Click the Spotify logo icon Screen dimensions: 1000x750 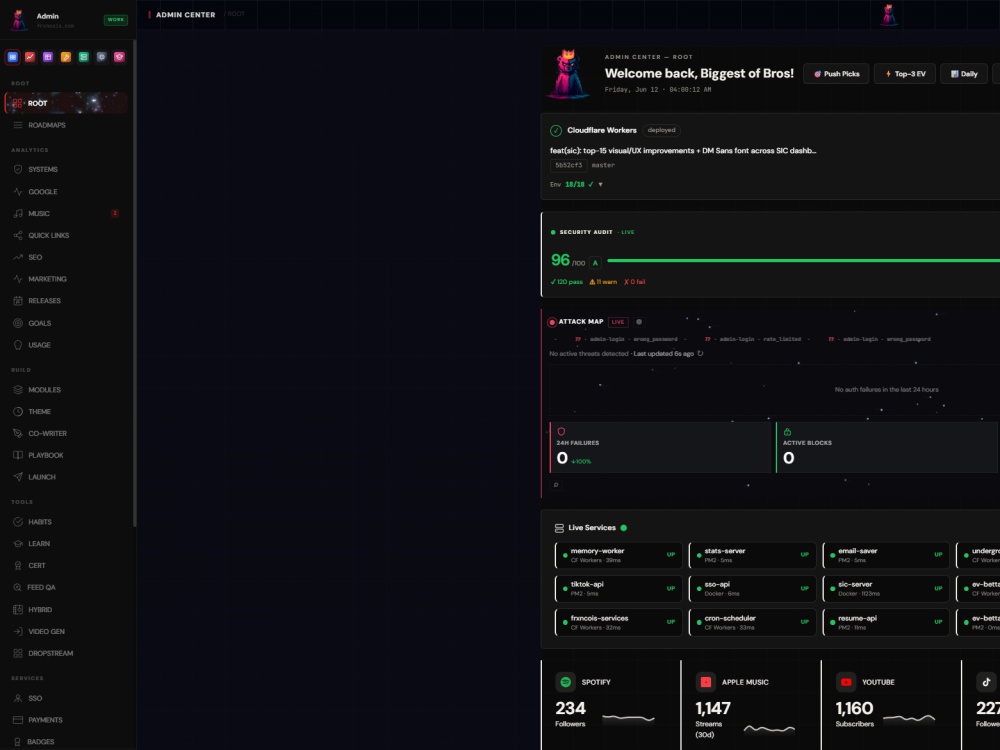tap(566, 682)
